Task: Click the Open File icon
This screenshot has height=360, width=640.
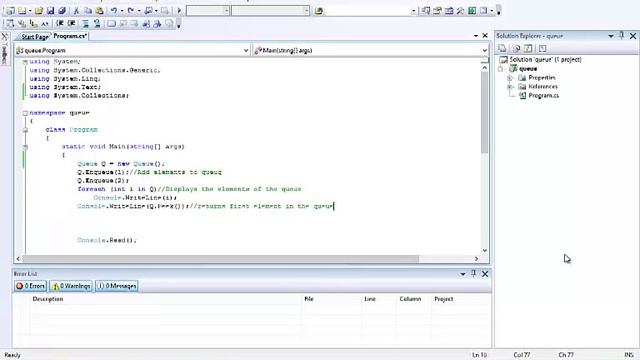Action: 39,11
